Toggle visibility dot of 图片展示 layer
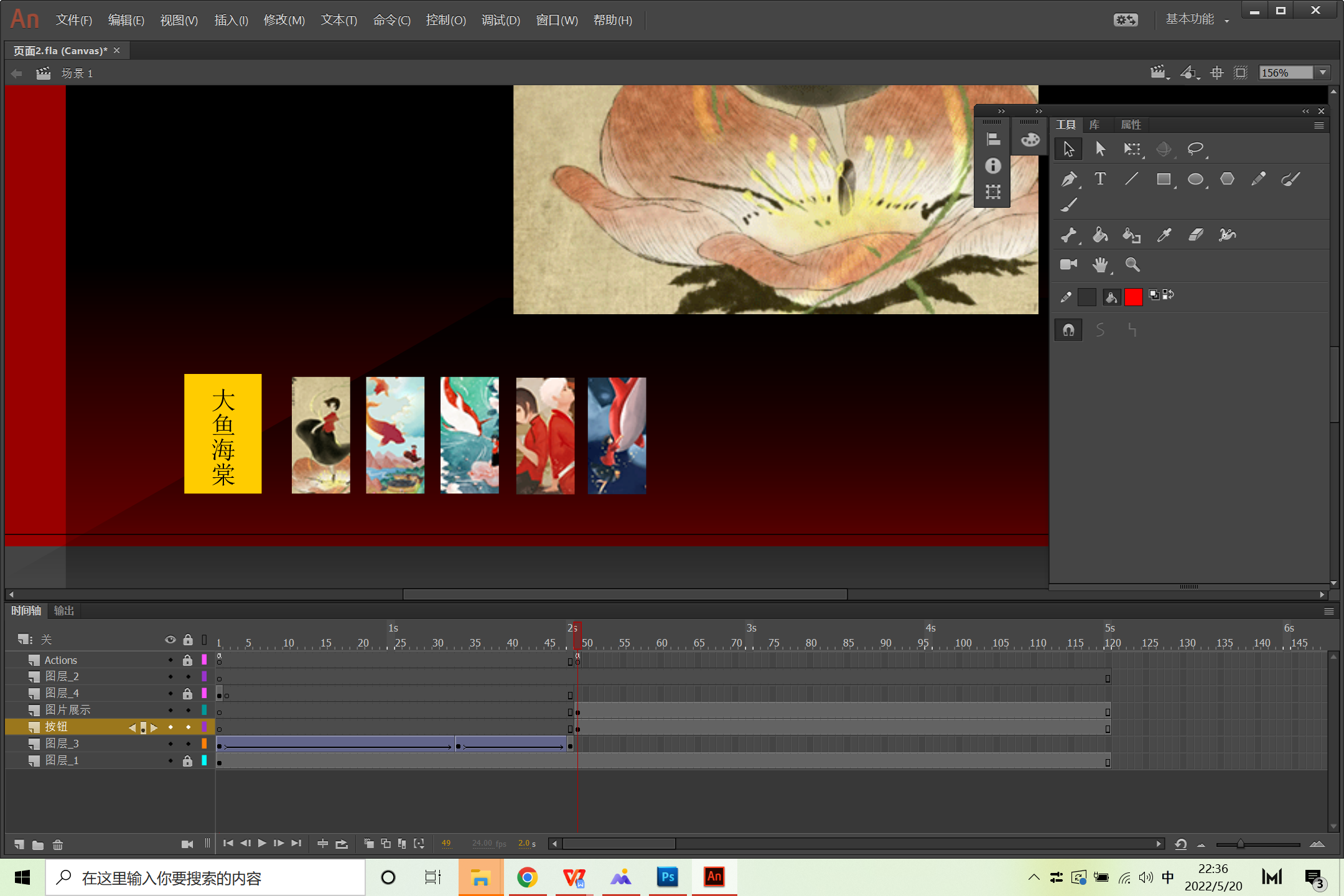 pos(170,710)
